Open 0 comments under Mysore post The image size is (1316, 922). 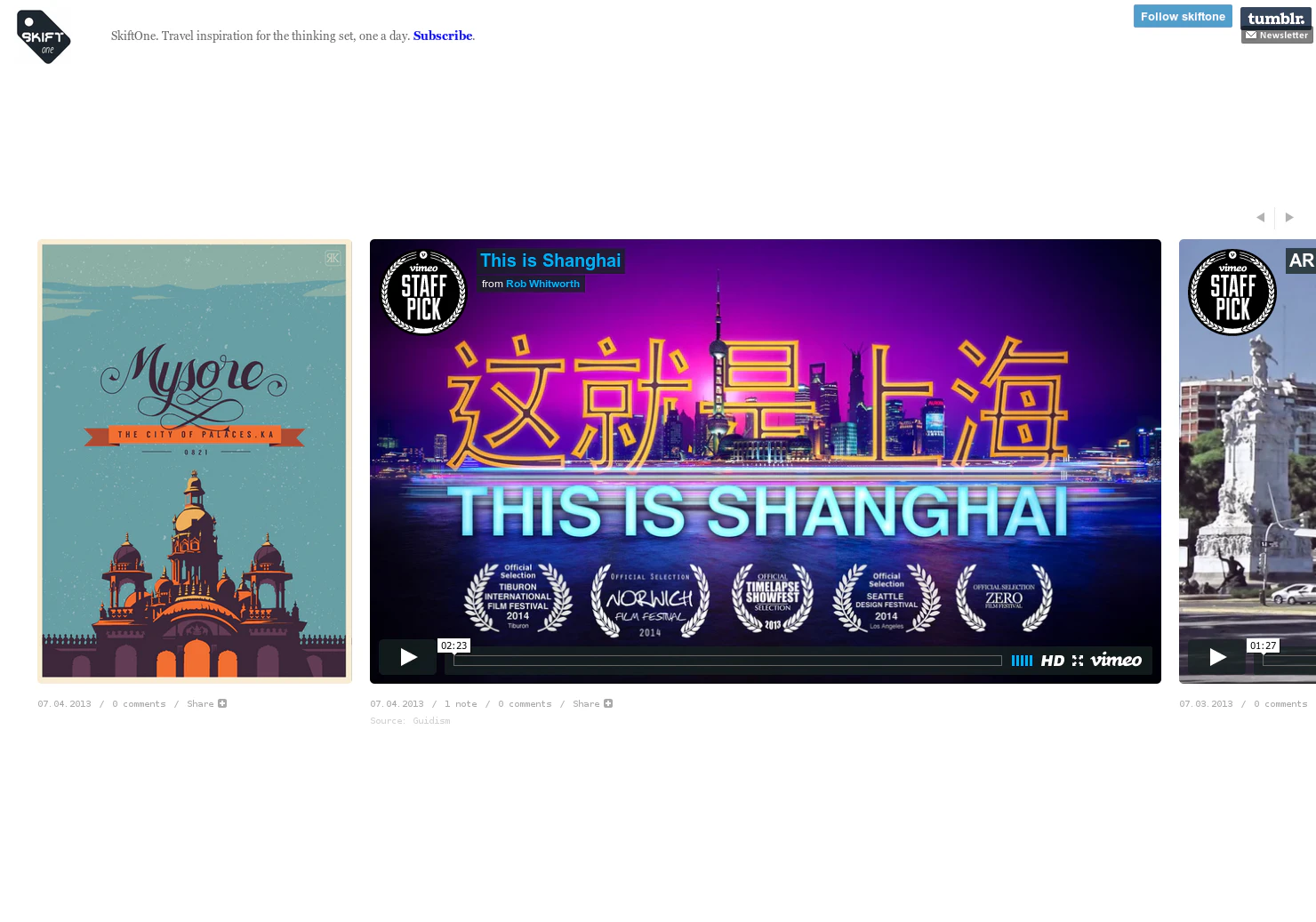point(139,704)
